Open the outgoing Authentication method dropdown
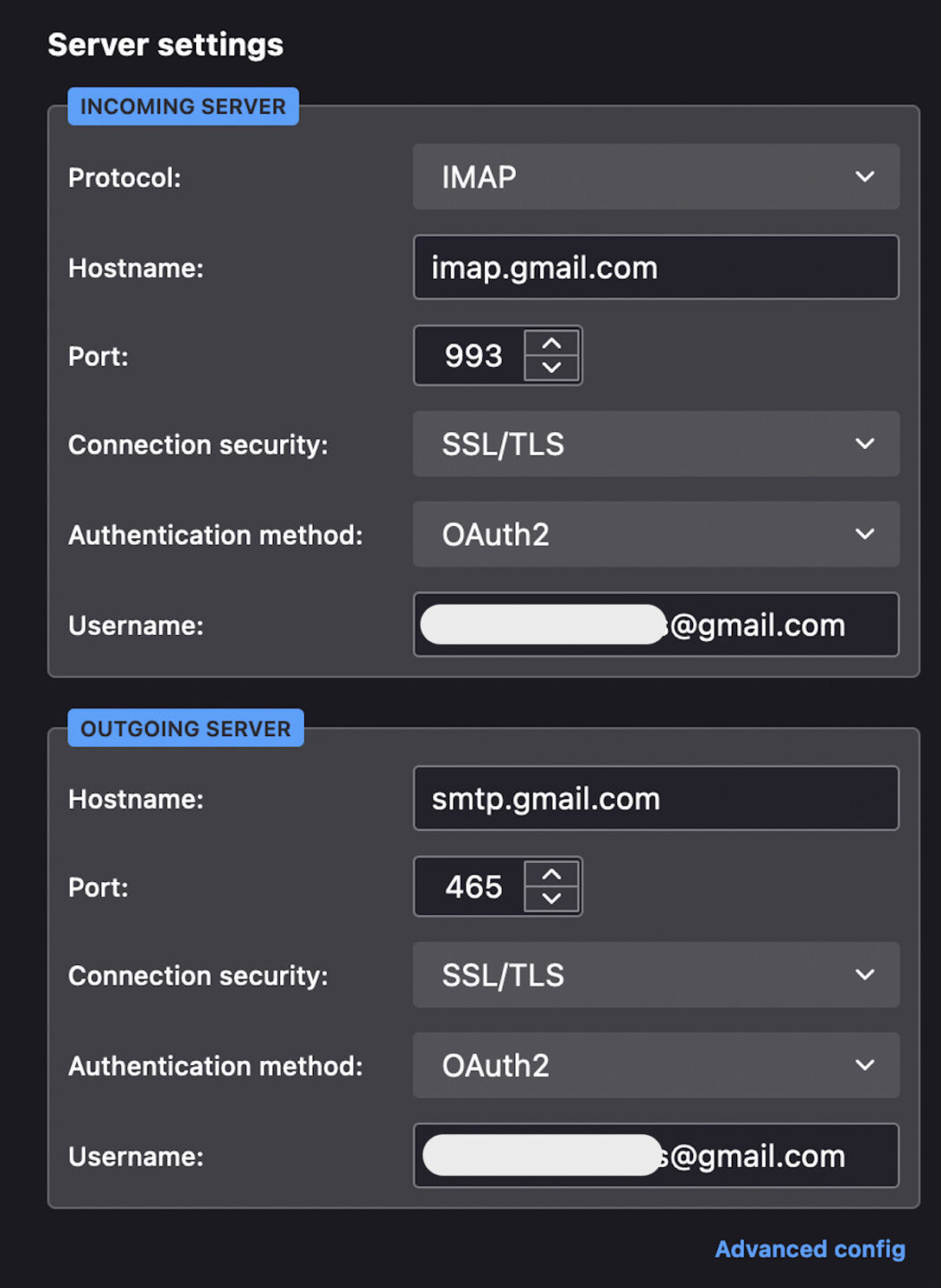 point(656,1065)
